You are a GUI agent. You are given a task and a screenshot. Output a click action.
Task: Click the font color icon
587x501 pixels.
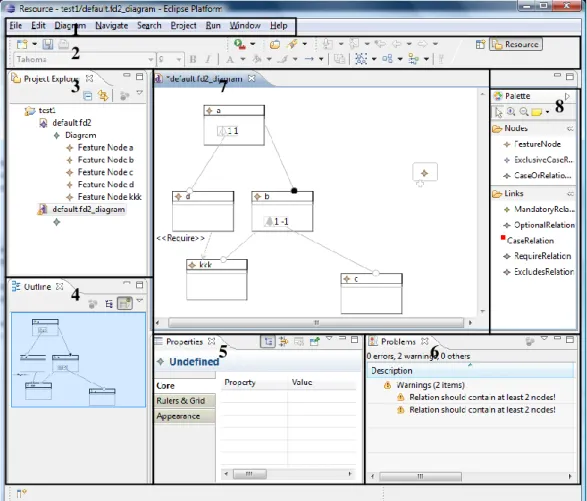230,59
